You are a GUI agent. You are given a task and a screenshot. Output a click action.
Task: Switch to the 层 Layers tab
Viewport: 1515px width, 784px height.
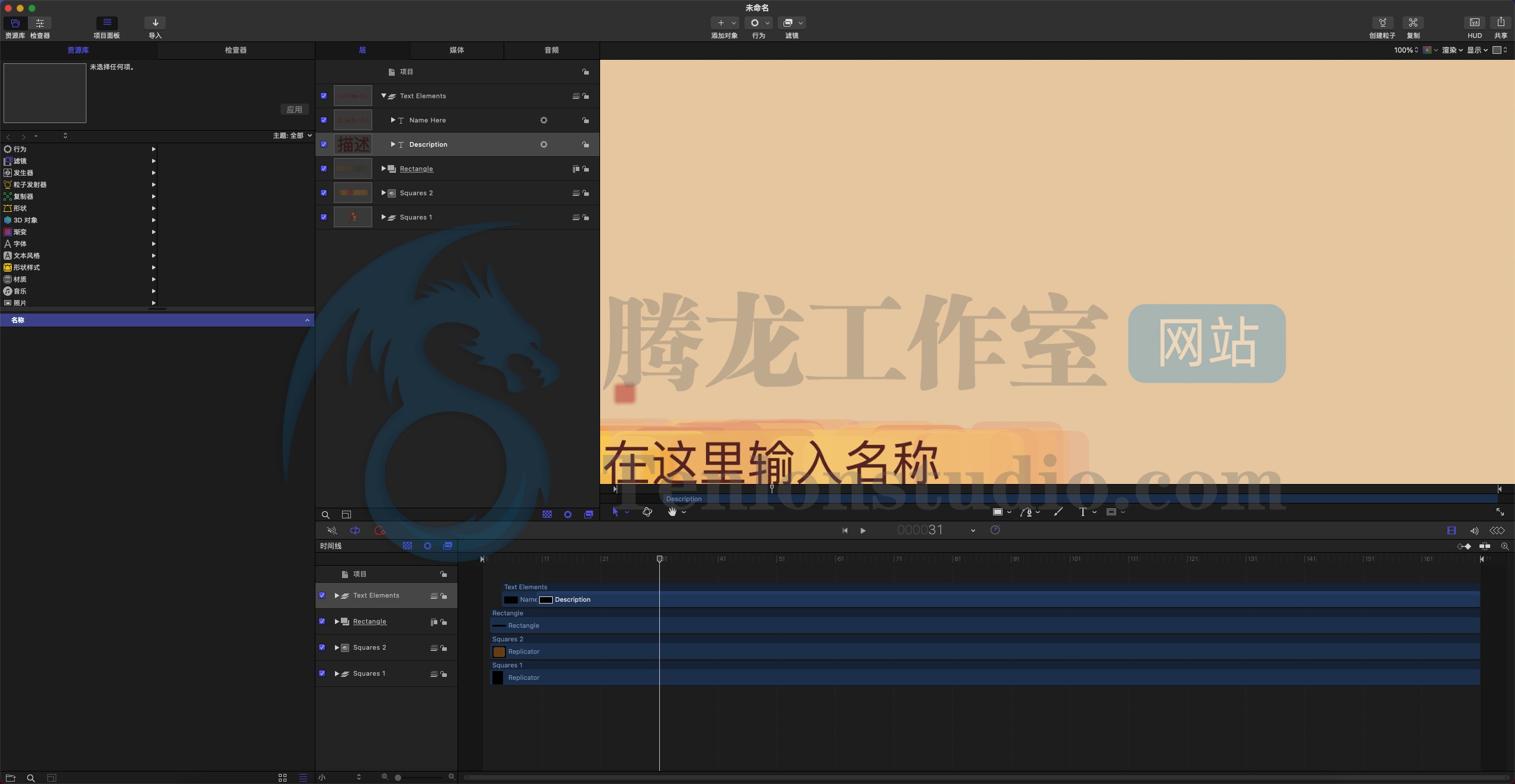[362, 50]
